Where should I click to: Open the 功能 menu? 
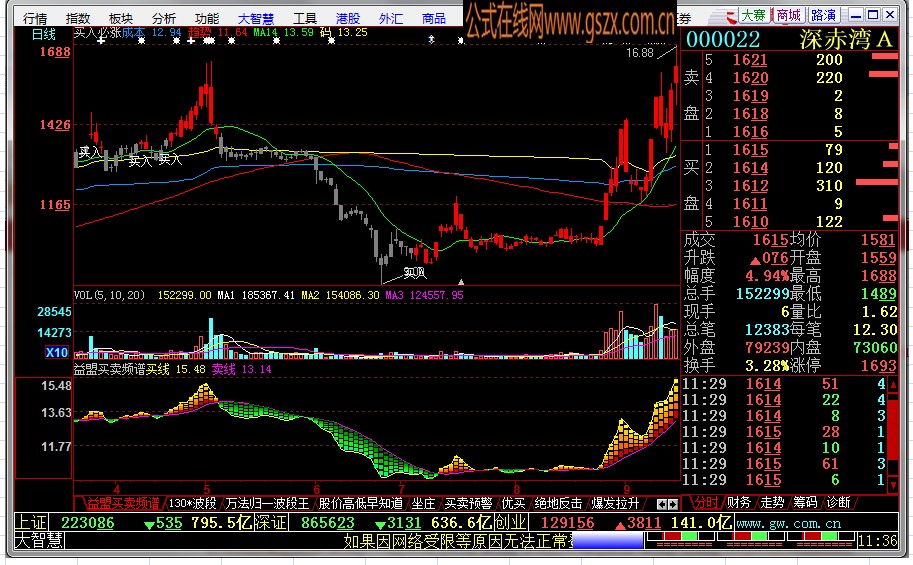click(207, 19)
